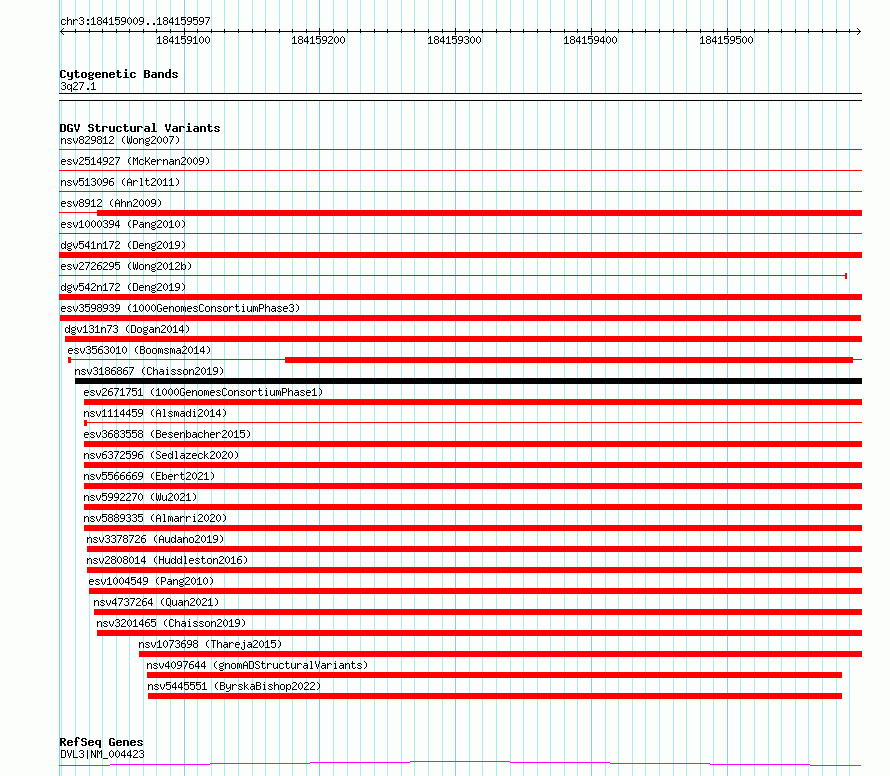Image resolution: width=890 pixels, height=776 pixels.
Task: Click ruler position 184159400
Action: pos(590,40)
